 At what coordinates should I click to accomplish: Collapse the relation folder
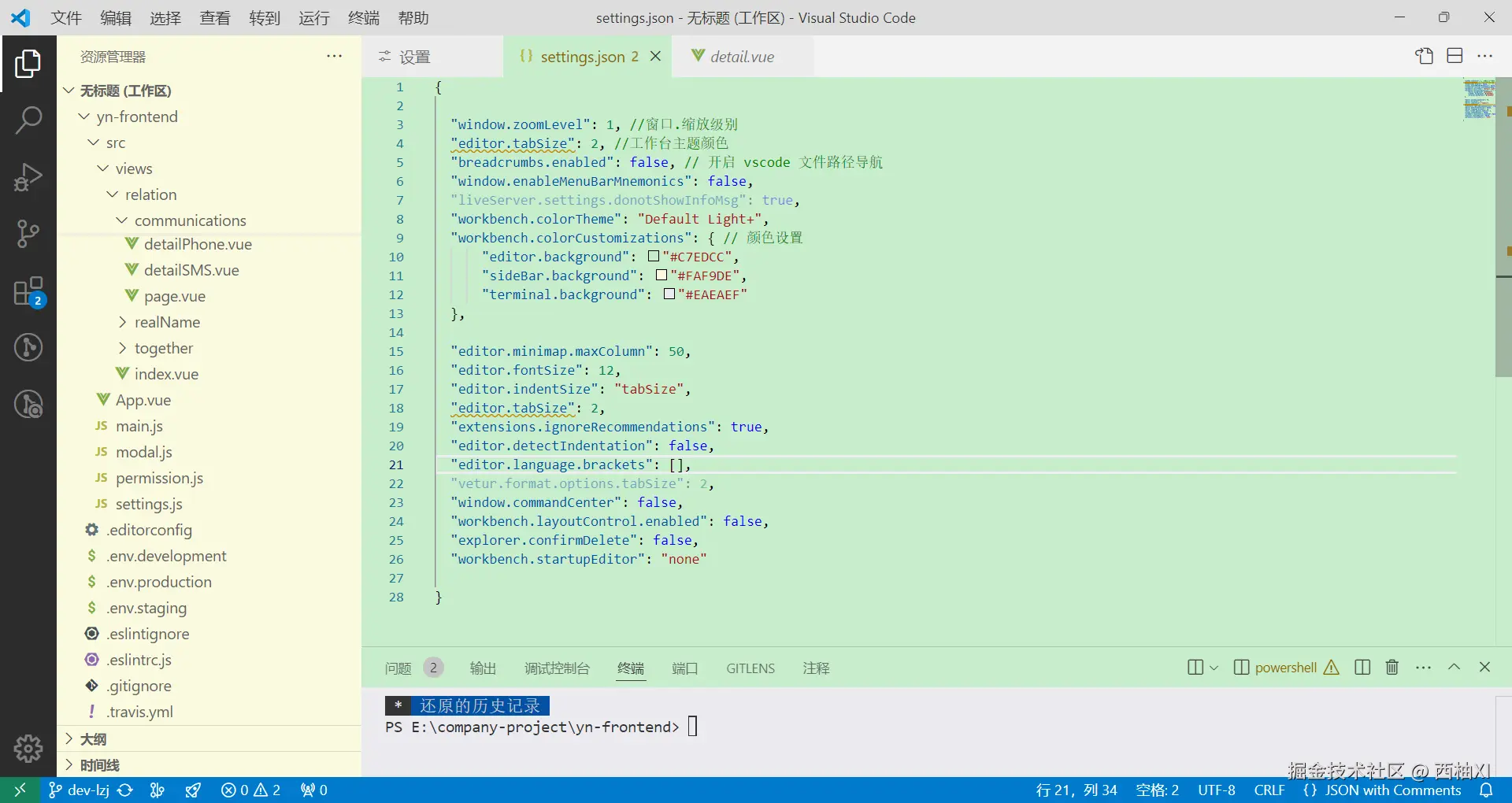113,194
